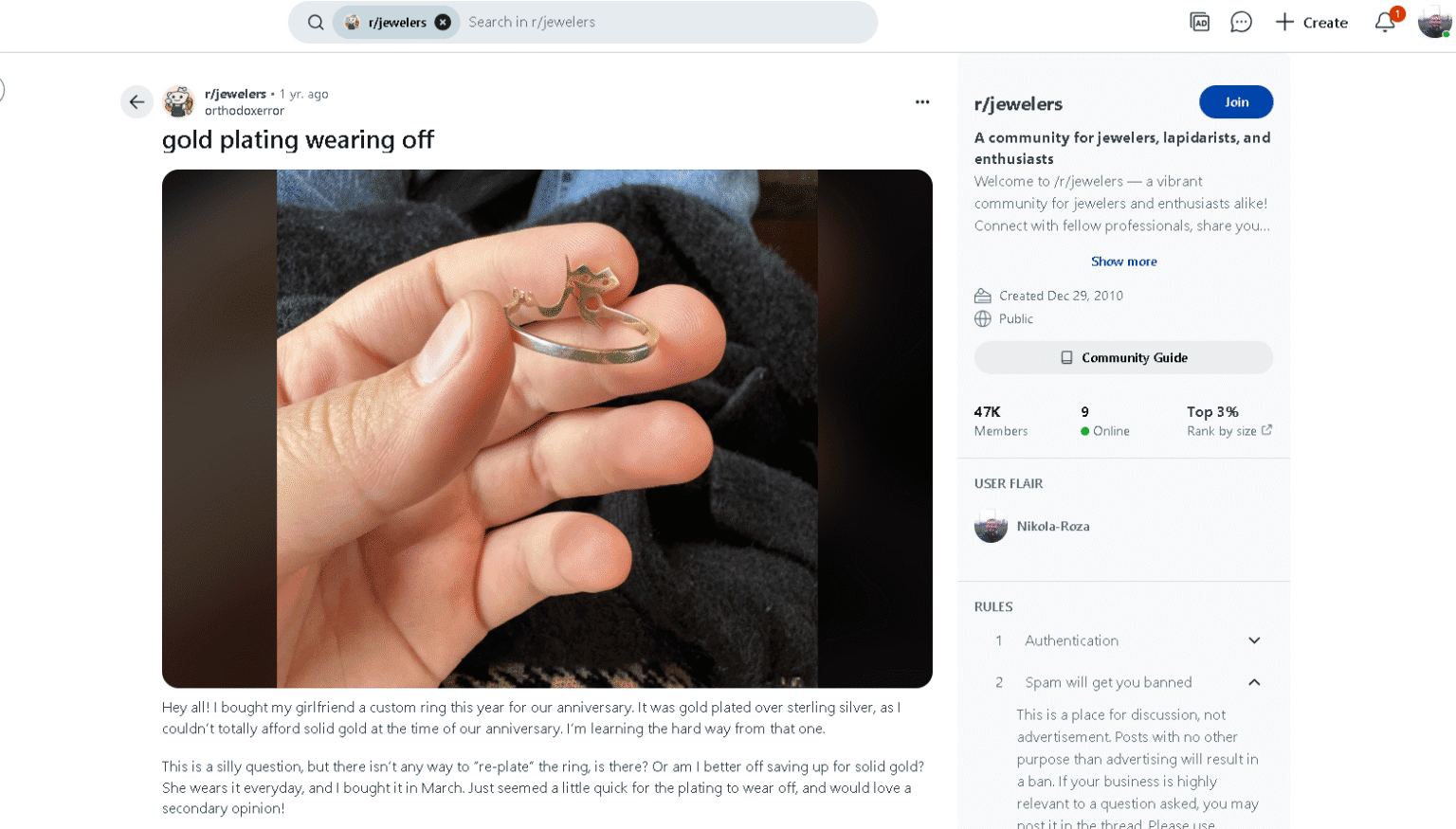Click the orthodoxerror author name

[245, 111]
